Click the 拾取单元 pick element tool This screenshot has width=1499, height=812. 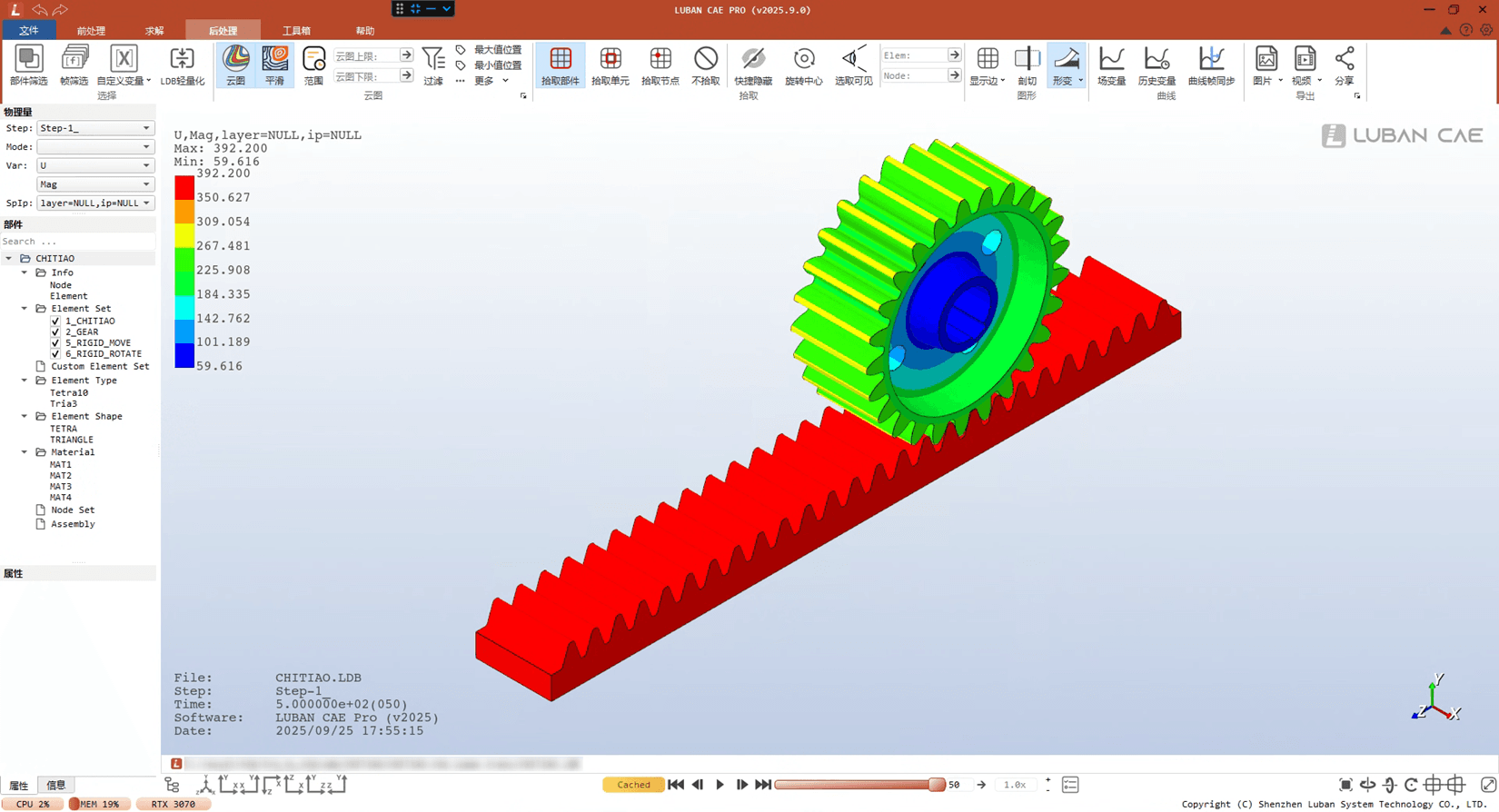point(610,64)
